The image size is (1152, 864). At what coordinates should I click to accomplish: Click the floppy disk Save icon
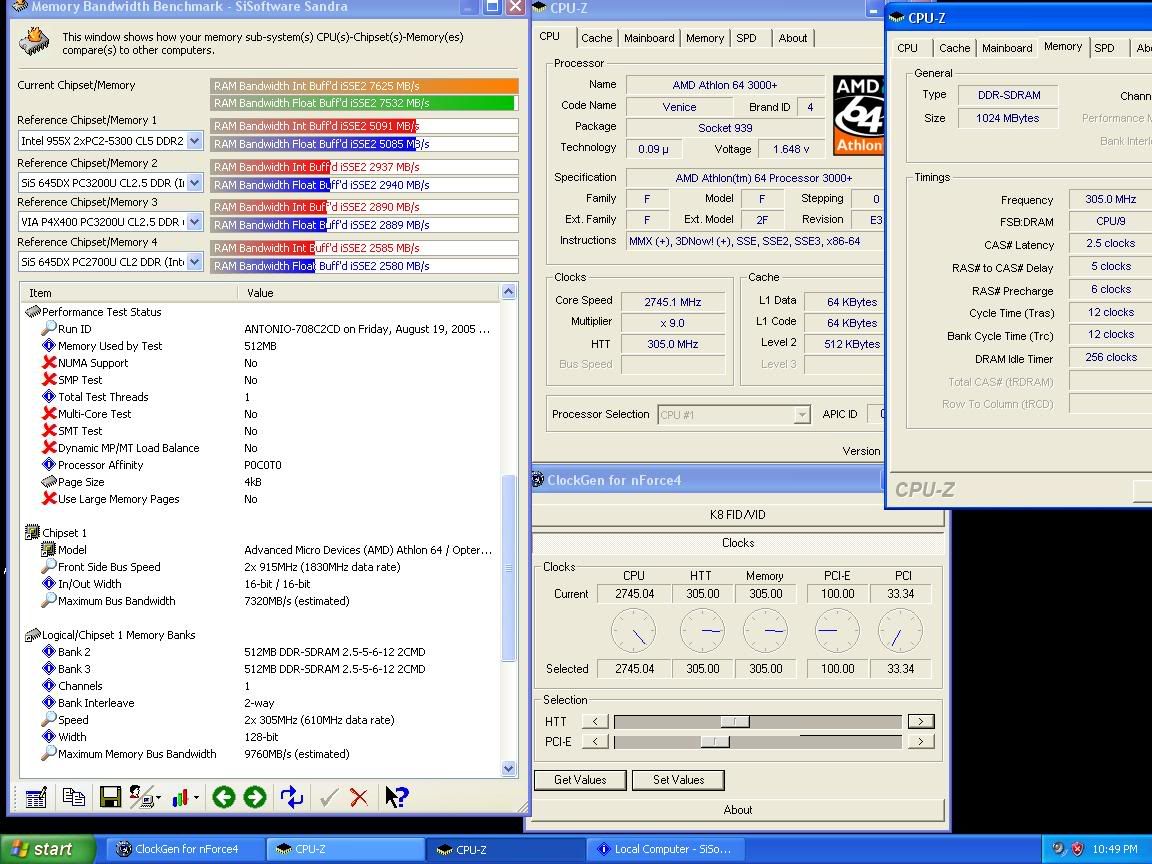(110, 797)
